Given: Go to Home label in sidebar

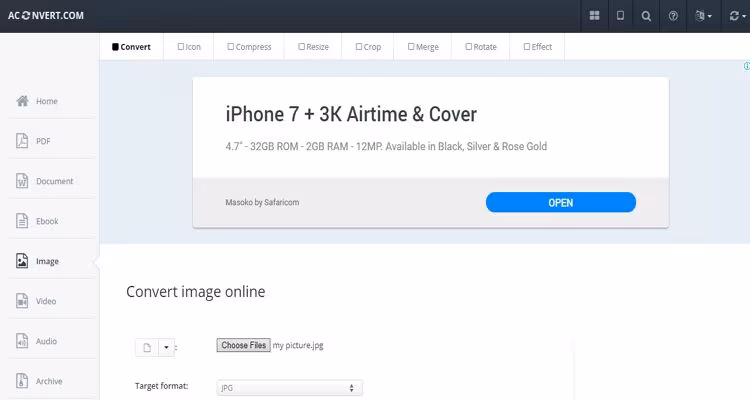Looking at the screenshot, I should pyautogui.click(x=47, y=101).
